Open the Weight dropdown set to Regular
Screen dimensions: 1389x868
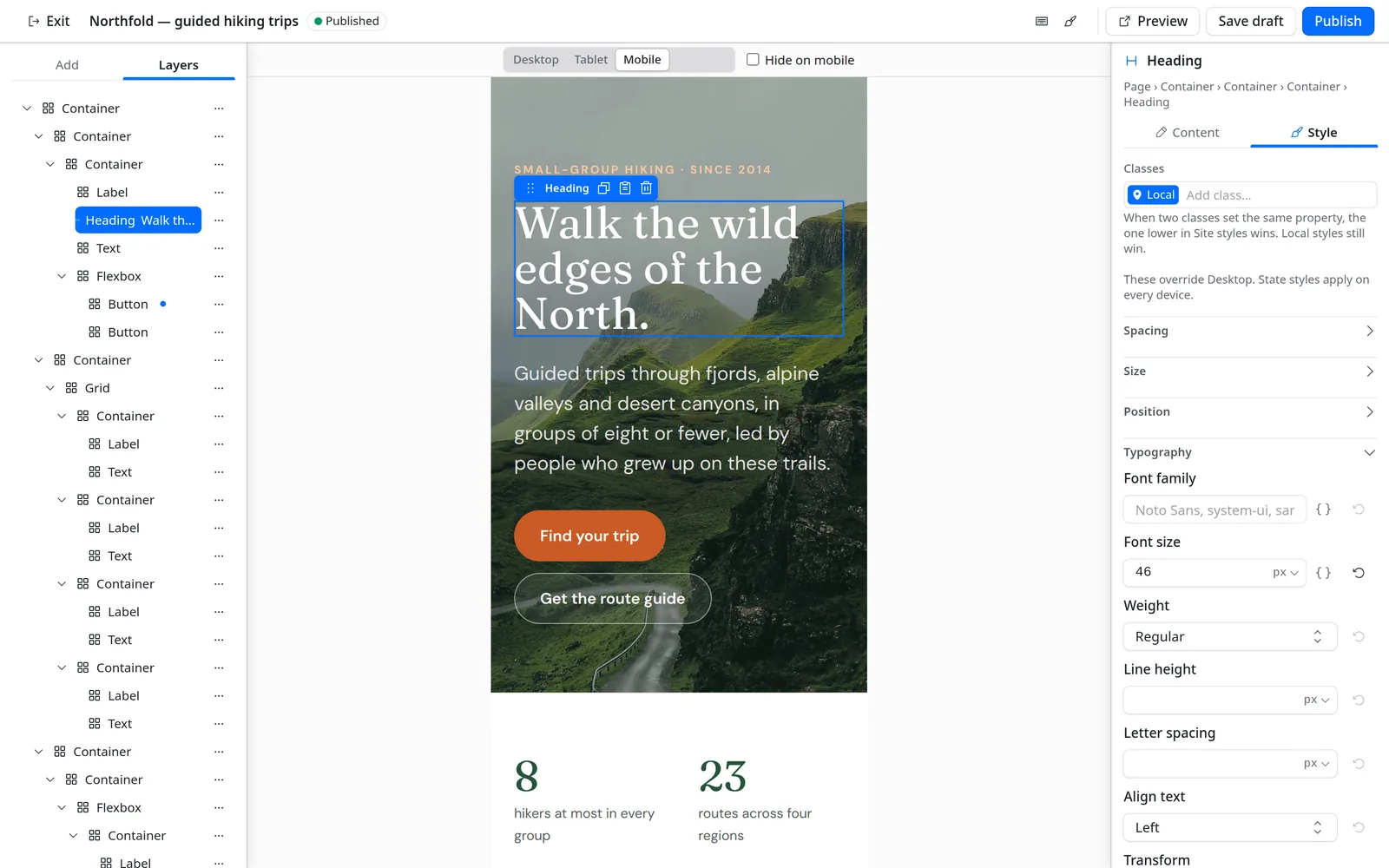(1230, 636)
